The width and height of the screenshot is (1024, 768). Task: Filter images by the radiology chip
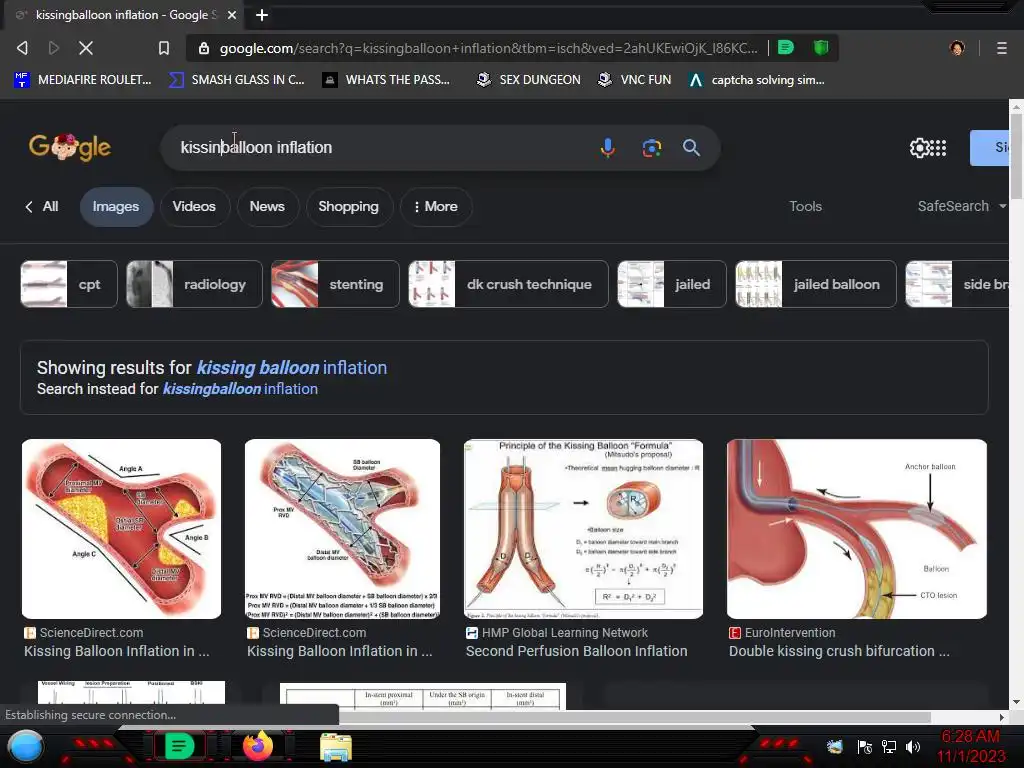pos(195,284)
